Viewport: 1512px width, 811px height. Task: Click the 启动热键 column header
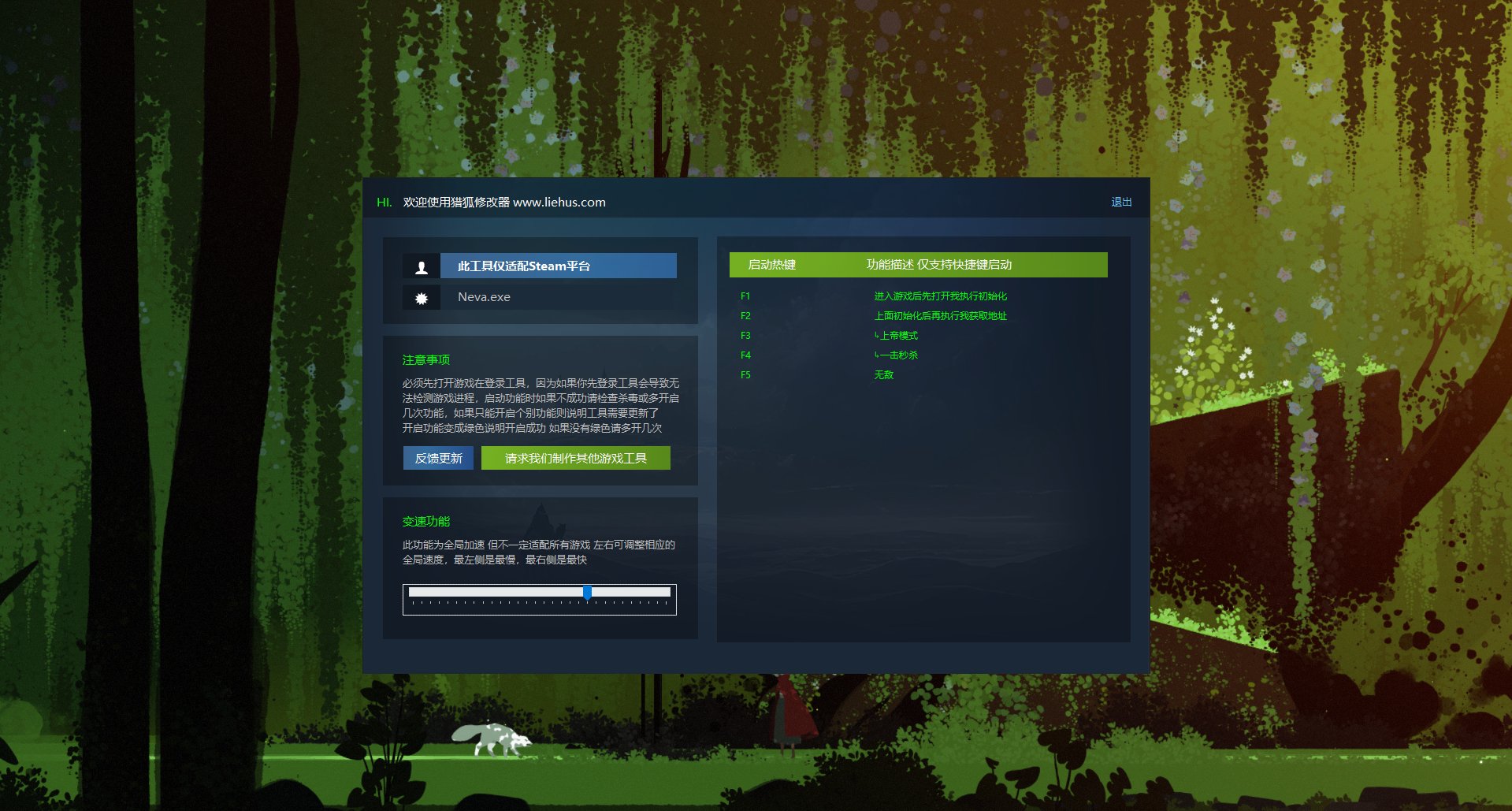[x=772, y=265]
